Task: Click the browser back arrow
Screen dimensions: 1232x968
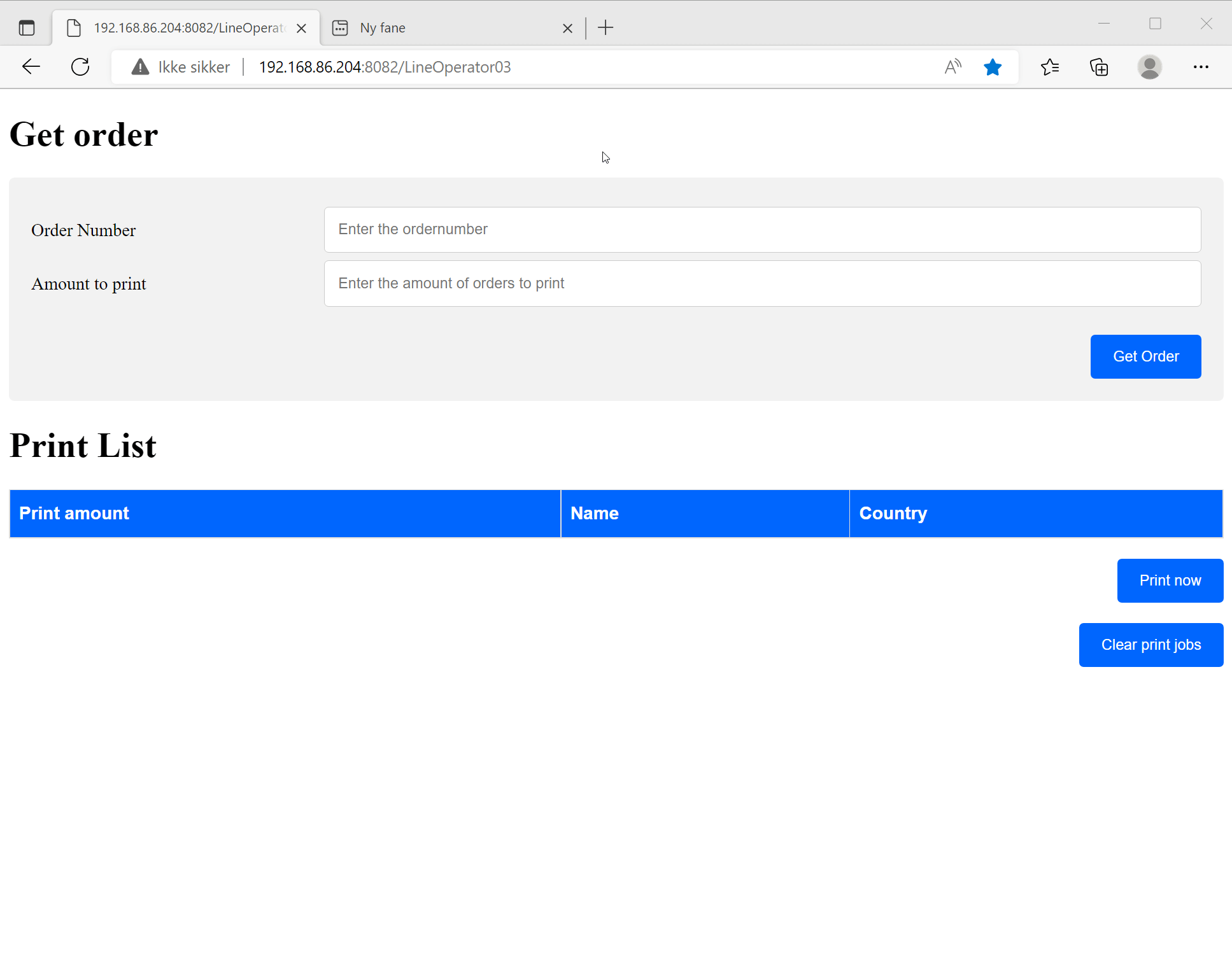Action: pyautogui.click(x=31, y=67)
